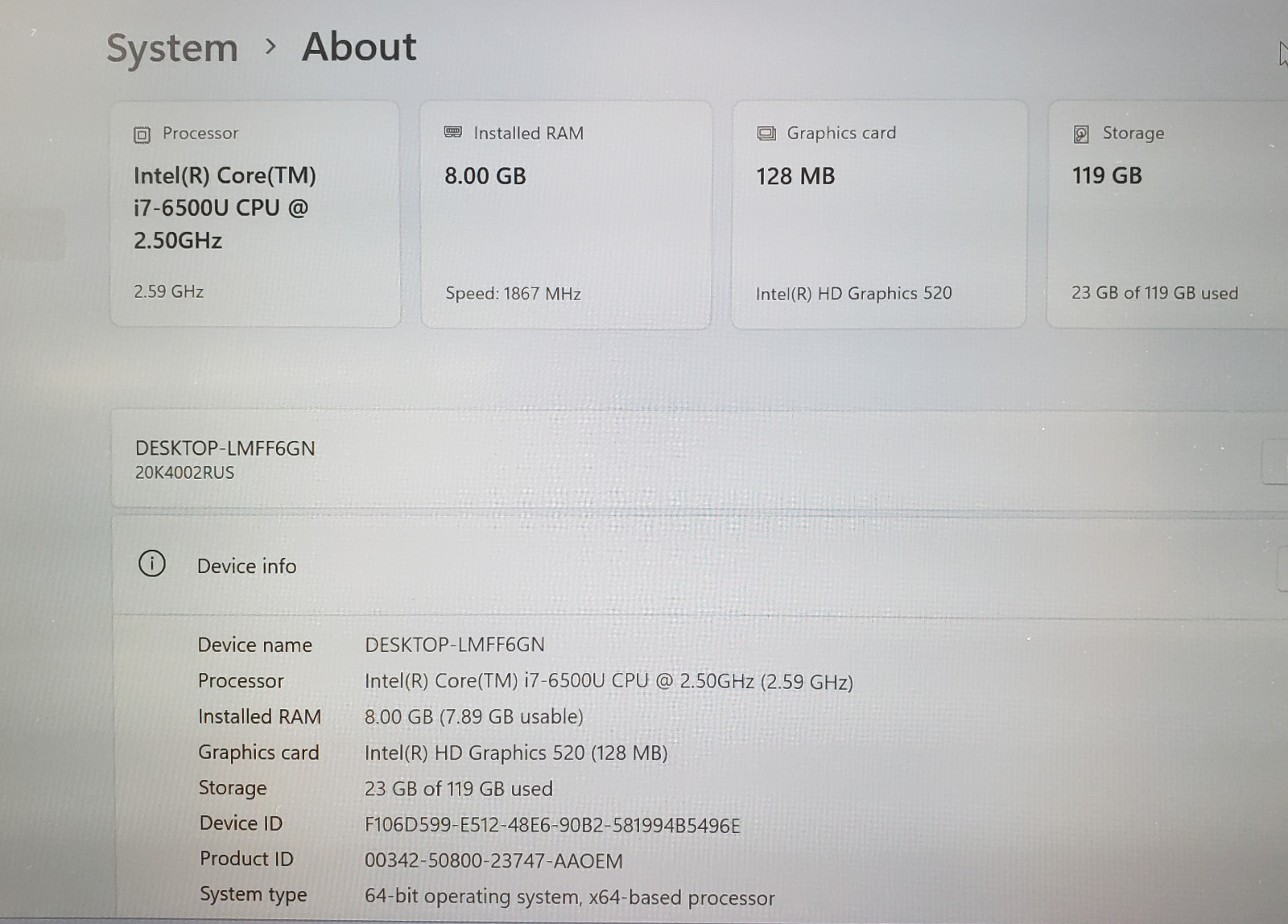Click the 'Graphics card' row label
The width and height of the screenshot is (1288, 924).
click(x=258, y=752)
